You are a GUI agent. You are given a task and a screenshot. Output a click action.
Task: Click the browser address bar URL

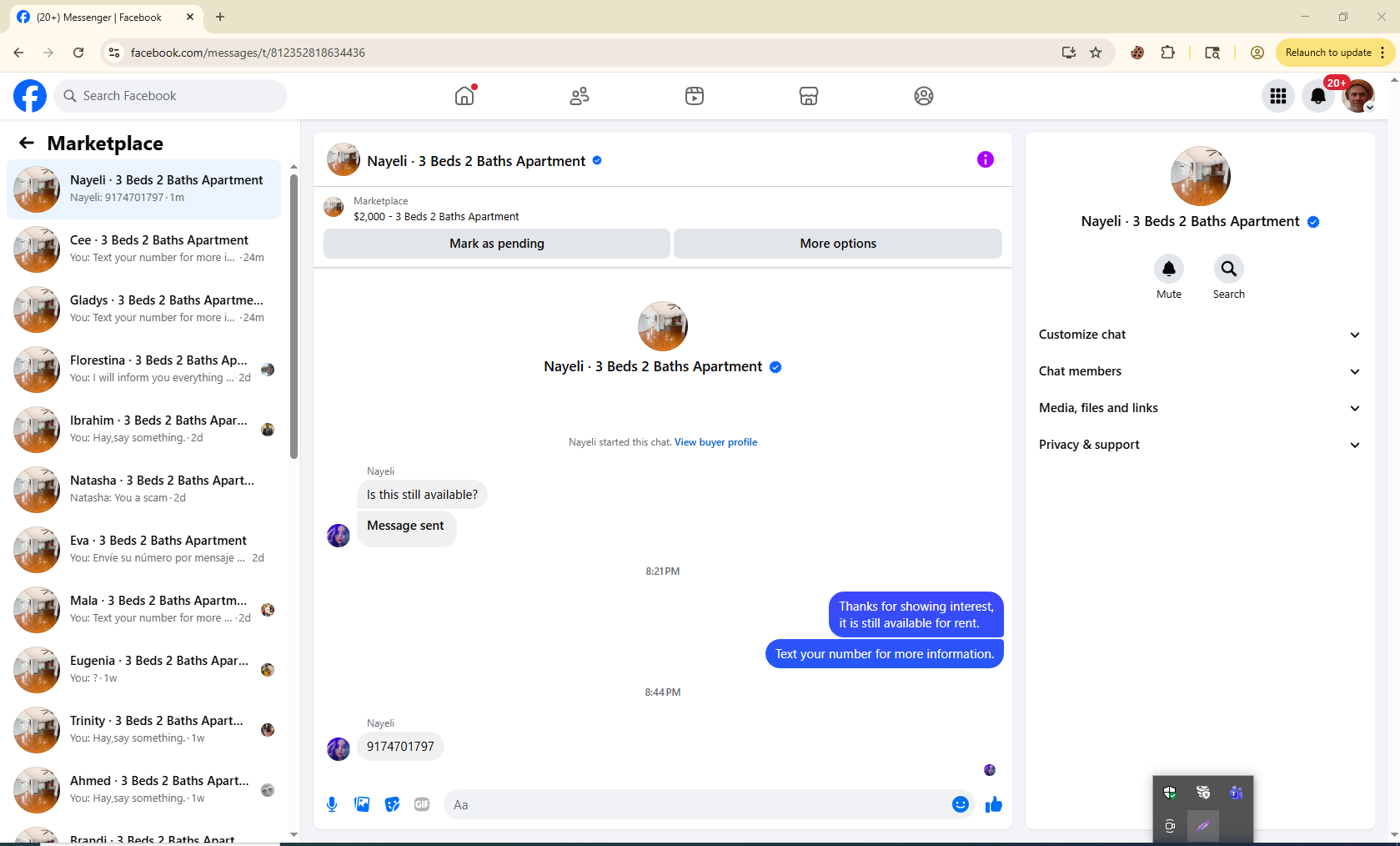tap(248, 53)
